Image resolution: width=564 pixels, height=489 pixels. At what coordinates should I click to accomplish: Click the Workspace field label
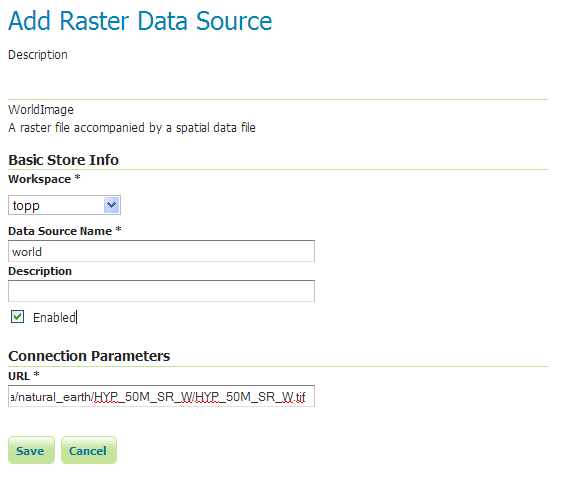pos(44,179)
